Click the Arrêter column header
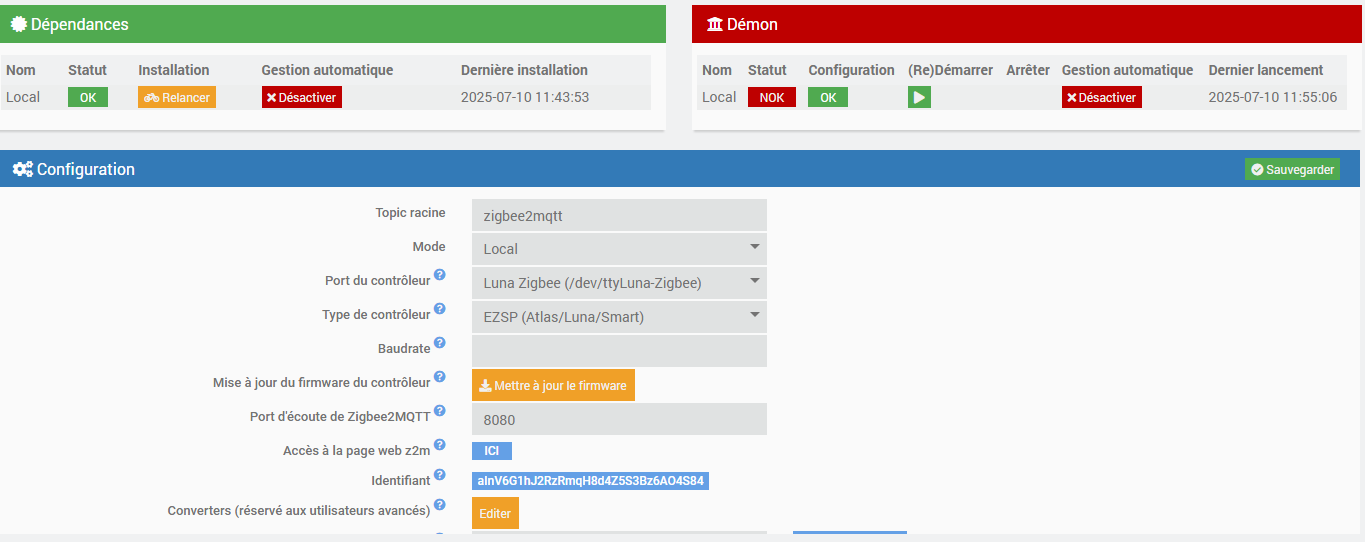This screenshot has height=542, width=1365. [x=1028, y=70]
